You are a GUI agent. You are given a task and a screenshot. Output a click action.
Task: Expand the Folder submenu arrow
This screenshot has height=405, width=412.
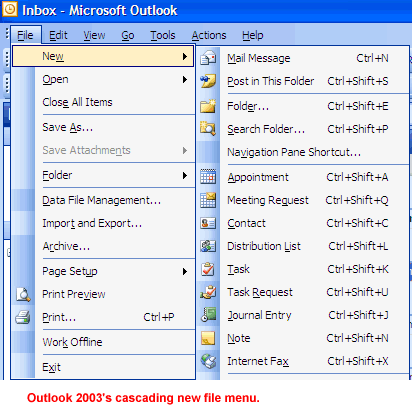pos(185,175)
